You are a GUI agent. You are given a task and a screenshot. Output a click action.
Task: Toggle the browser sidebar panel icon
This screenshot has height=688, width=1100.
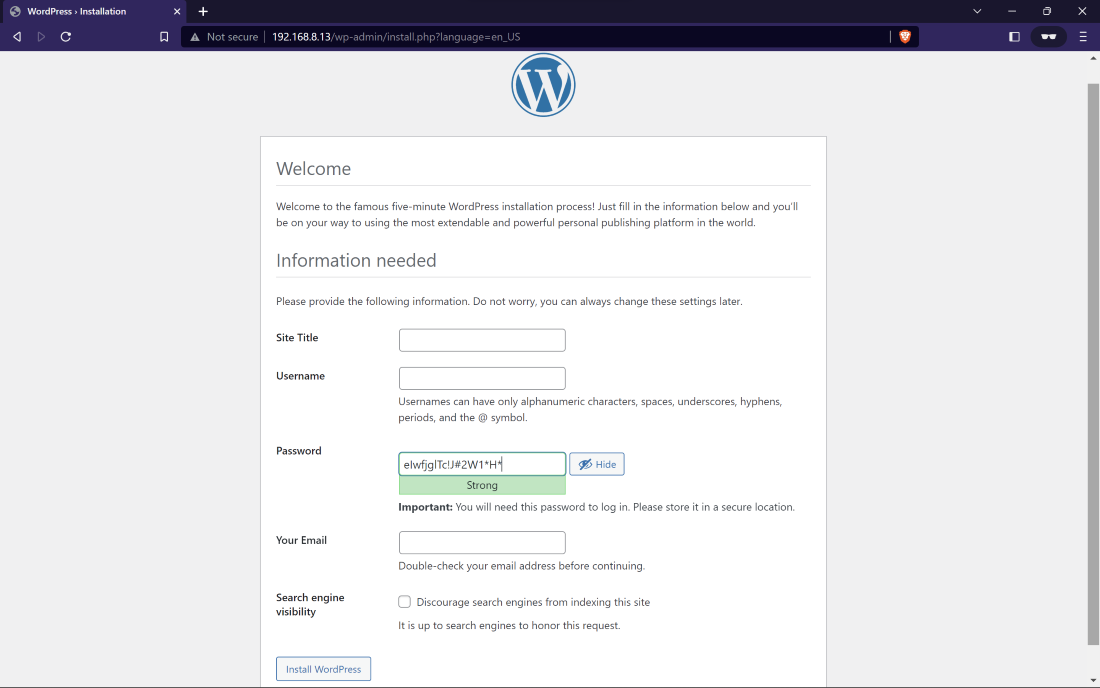tap(1014, 36)
